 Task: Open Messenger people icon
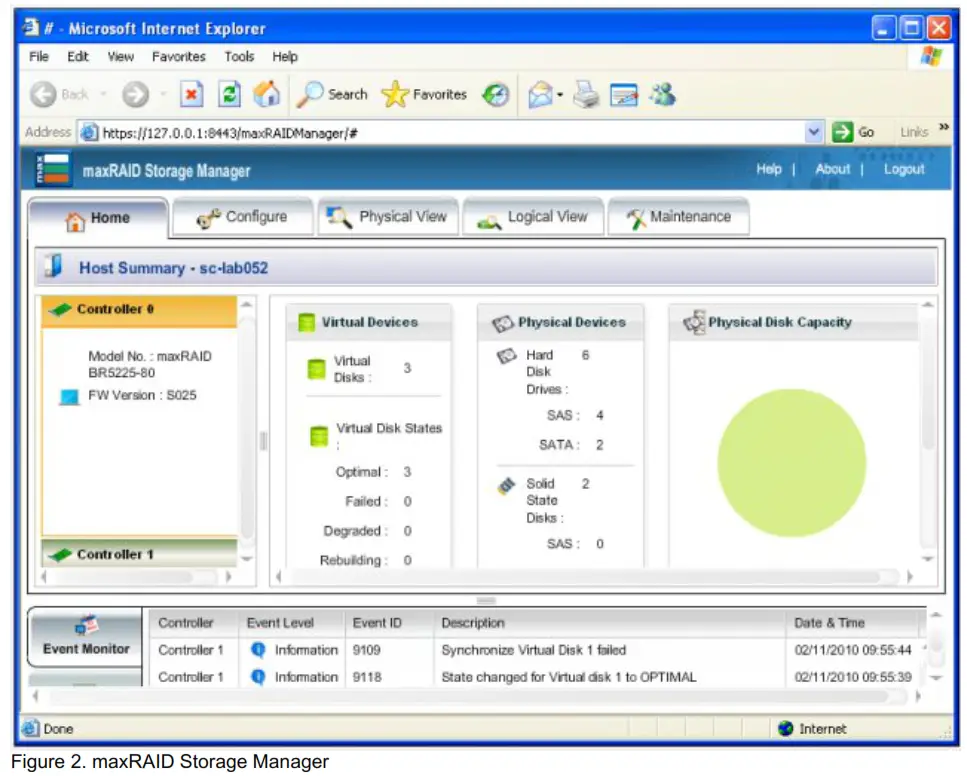pos(663,94)
